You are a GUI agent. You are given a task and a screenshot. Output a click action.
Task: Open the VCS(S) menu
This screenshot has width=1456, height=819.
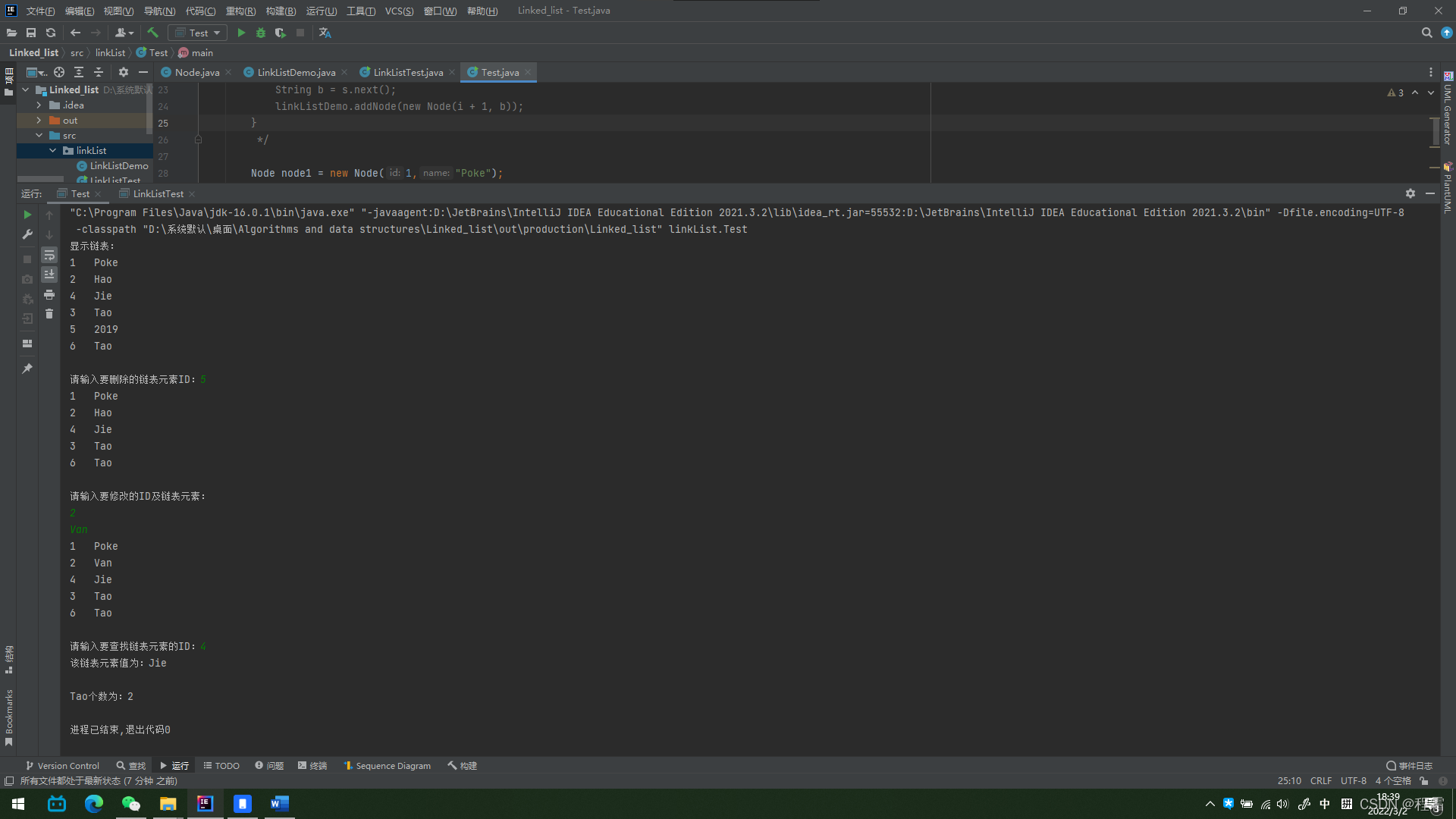point(399,11)
